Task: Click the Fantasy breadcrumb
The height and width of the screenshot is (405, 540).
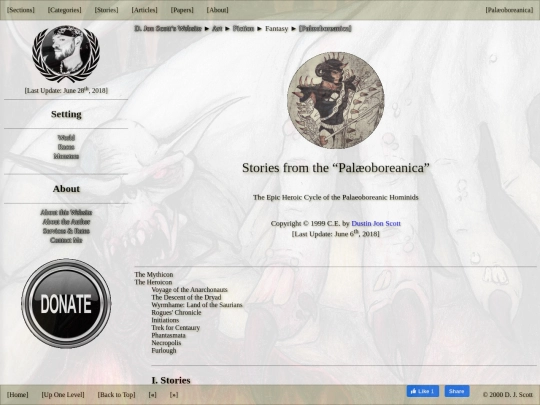Action: click(x=277, y=29)
